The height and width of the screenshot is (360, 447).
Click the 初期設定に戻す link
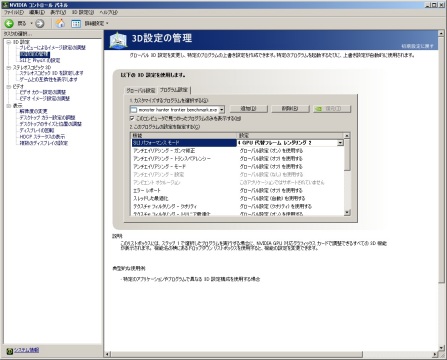pos(417,46)
